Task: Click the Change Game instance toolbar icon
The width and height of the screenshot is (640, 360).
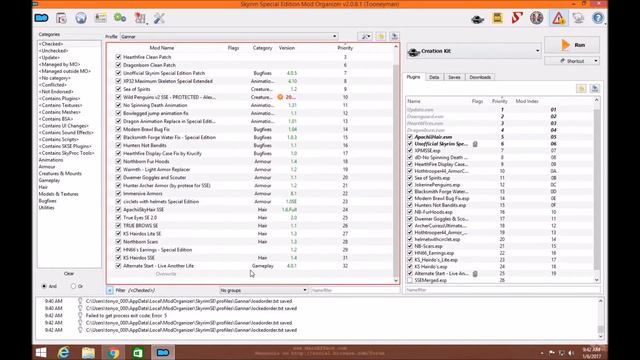Action: pyautogui.click(x=42, y=18)
